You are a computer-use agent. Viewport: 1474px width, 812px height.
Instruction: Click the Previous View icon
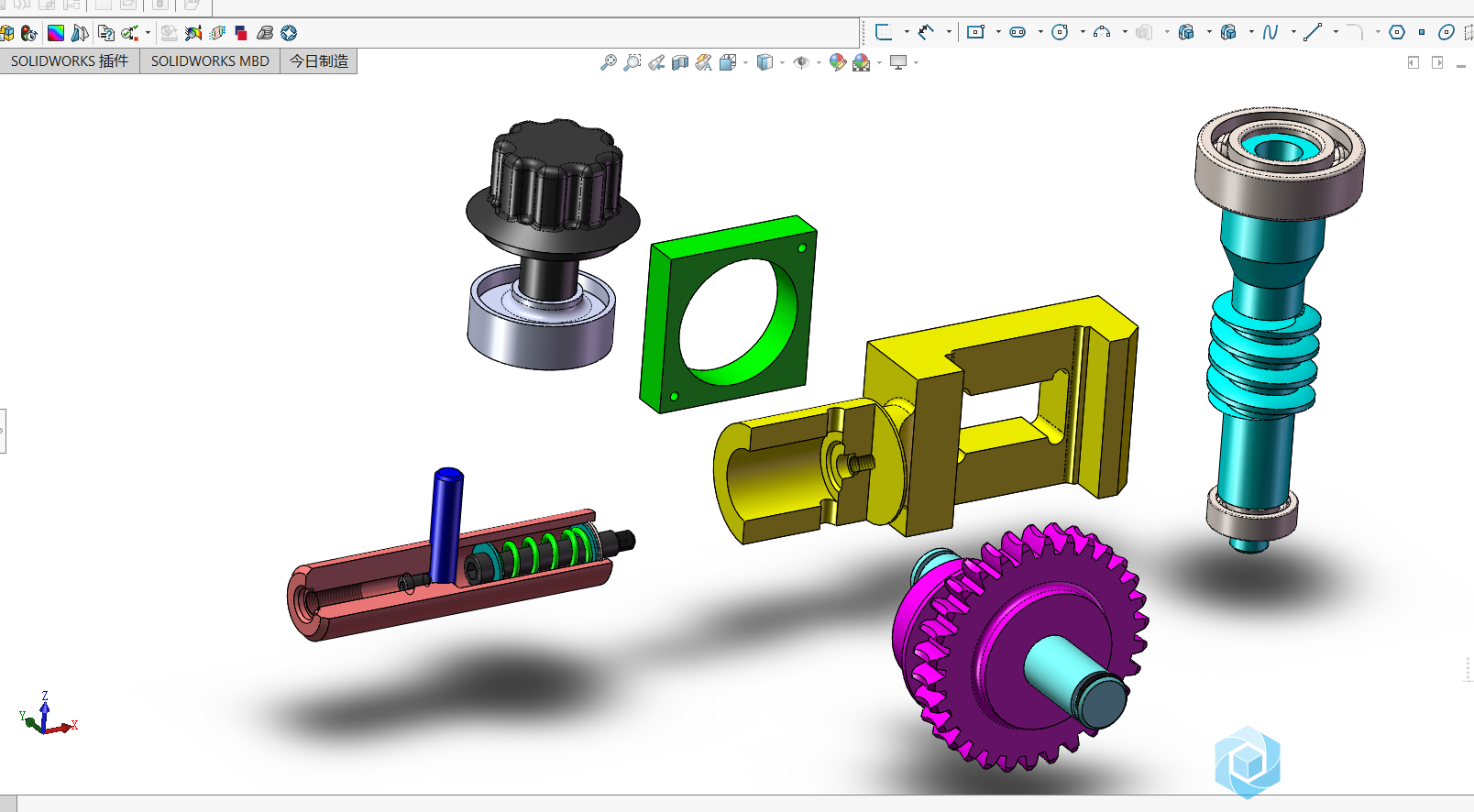[656, 62]
